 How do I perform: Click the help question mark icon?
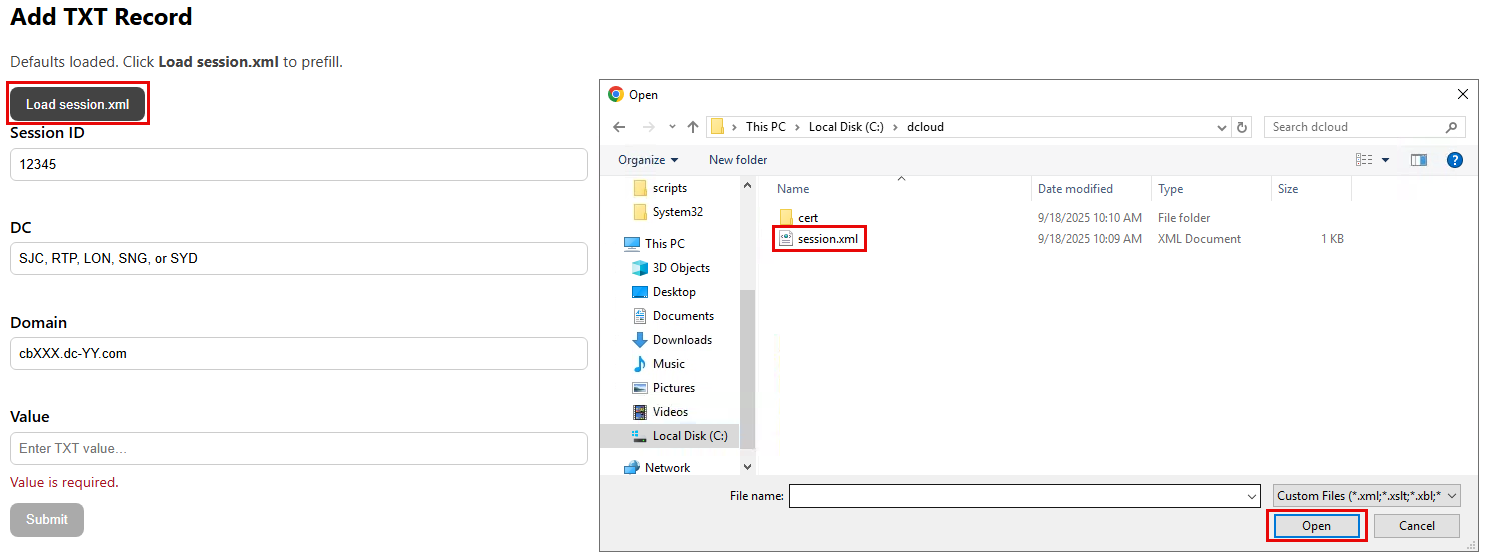[x=1455, y=160]
